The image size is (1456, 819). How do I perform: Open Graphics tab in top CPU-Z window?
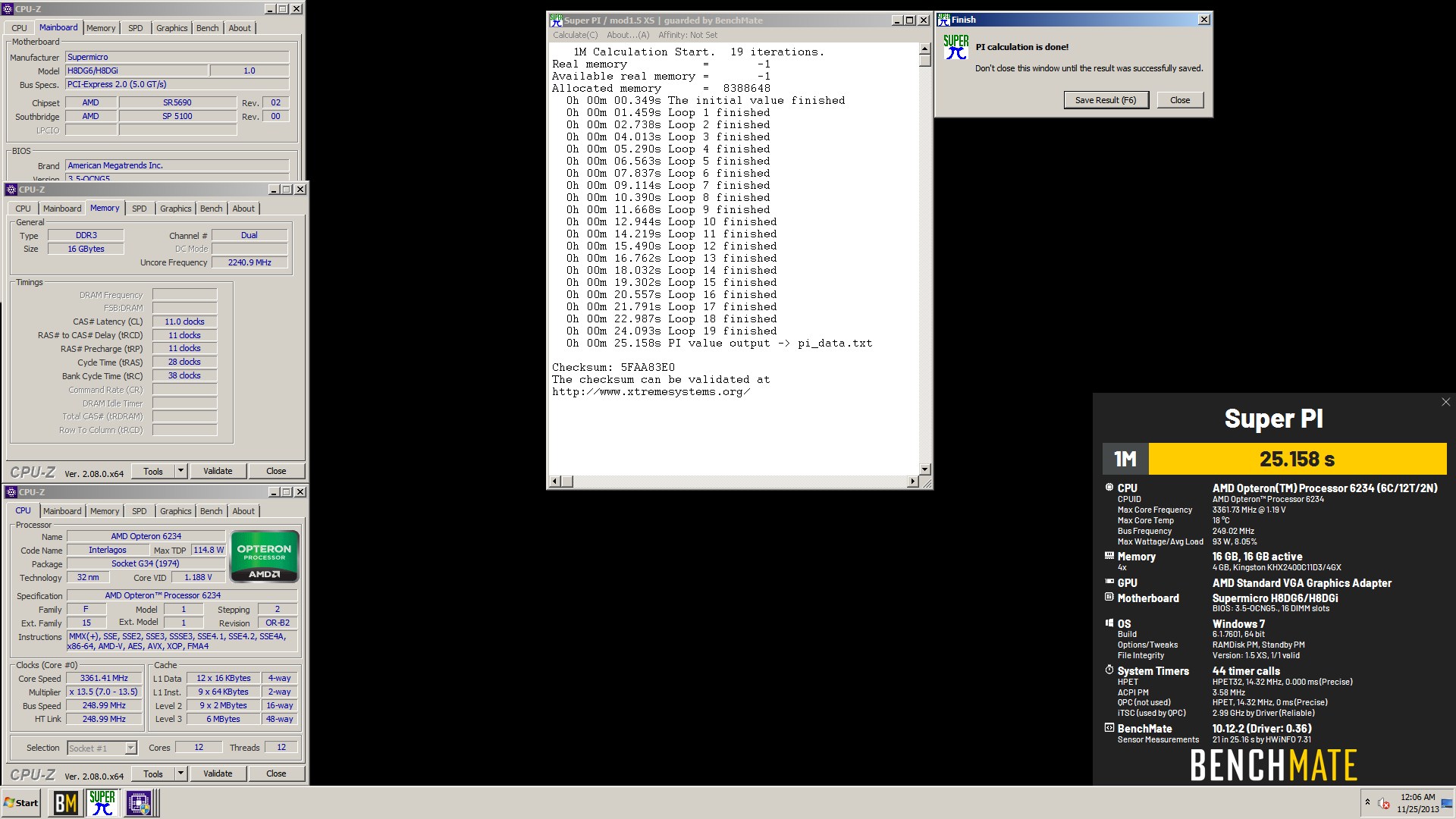[x=172, y=28]
